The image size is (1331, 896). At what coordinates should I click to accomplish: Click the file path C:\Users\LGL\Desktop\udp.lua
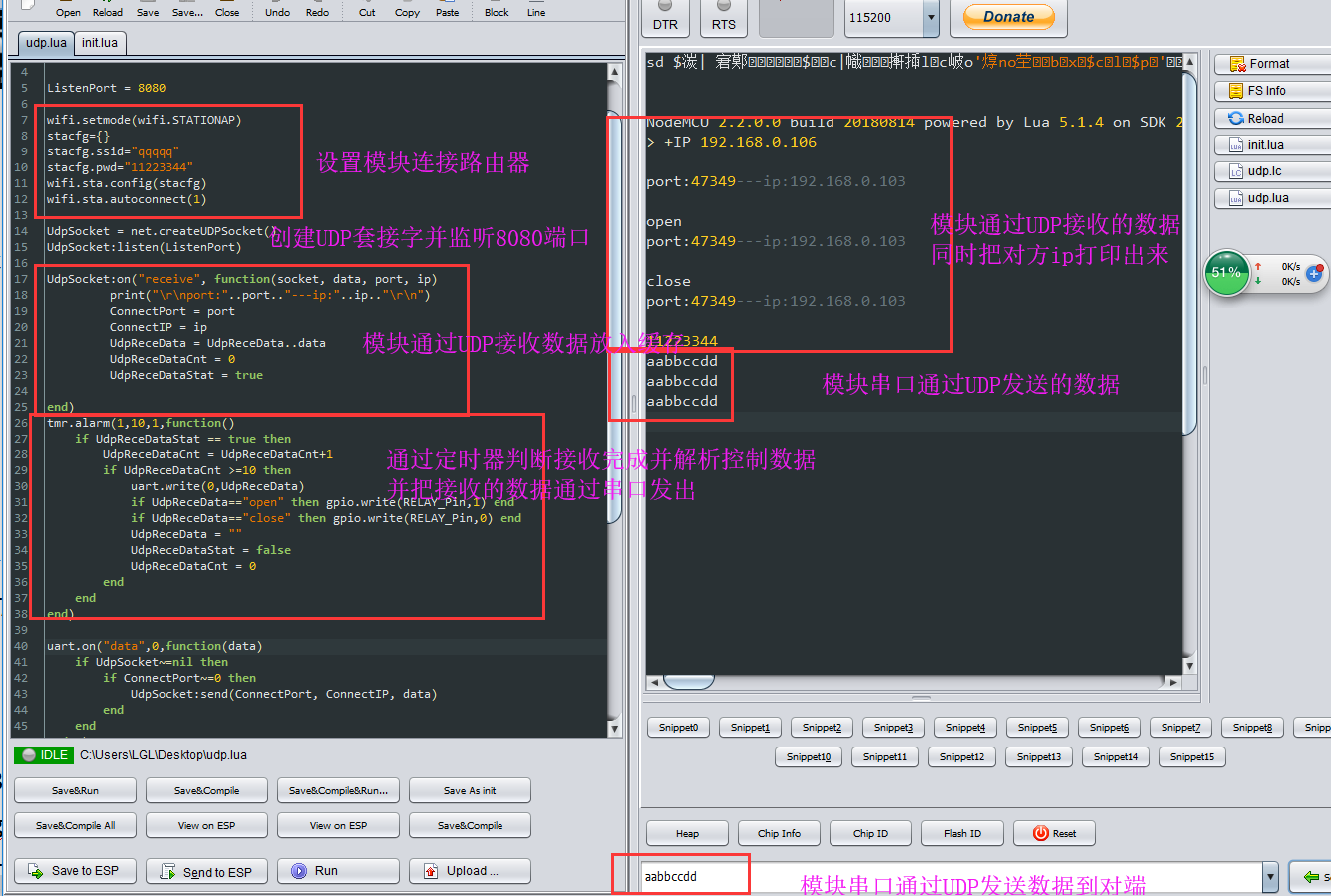pyautogui.click(x=164, y=755)
